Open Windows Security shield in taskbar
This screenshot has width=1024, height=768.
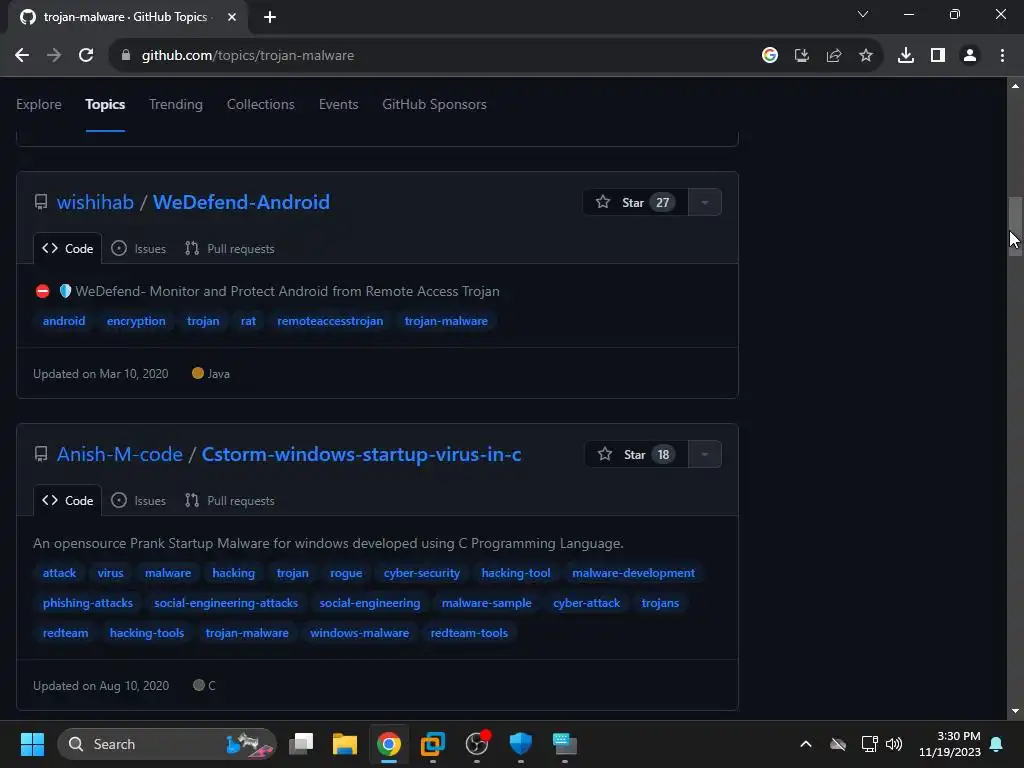click(520, 744)
